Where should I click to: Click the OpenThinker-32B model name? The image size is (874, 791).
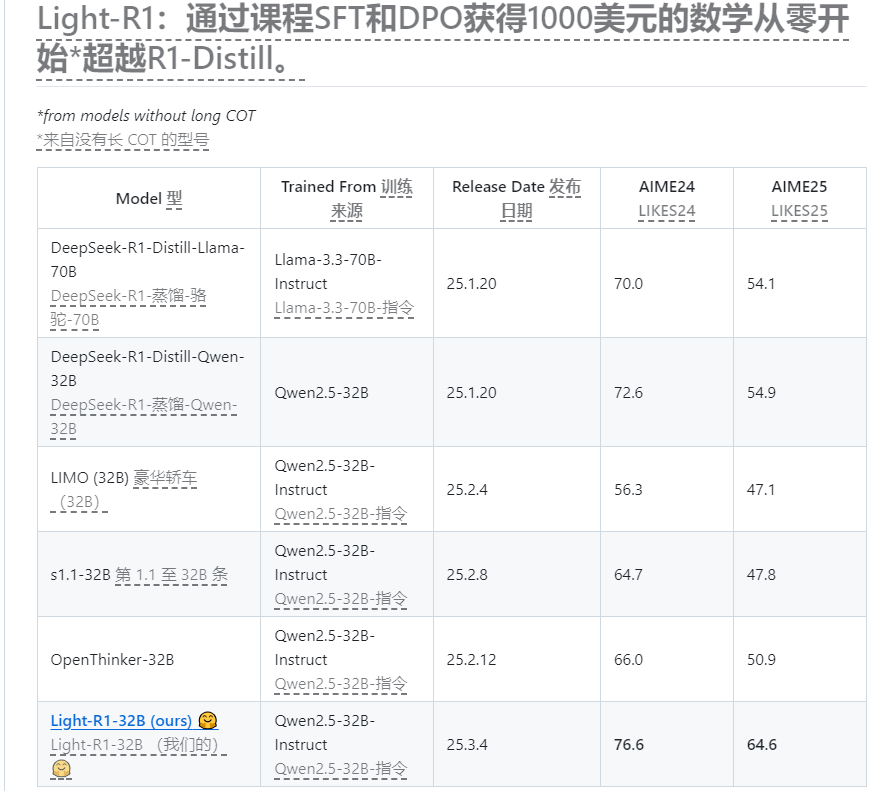click(x=112, y=660)
